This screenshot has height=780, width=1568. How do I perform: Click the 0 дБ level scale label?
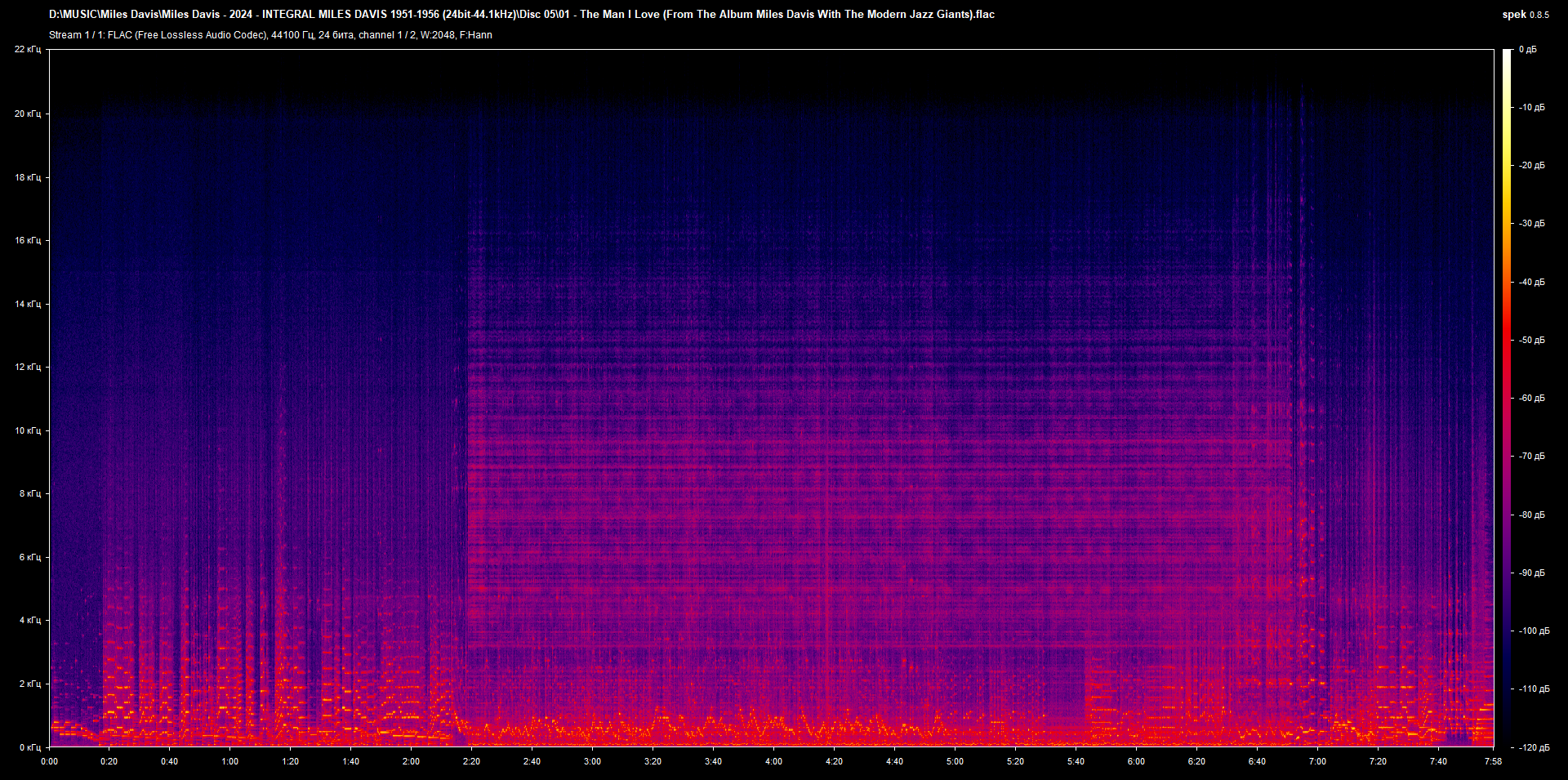1528,50
